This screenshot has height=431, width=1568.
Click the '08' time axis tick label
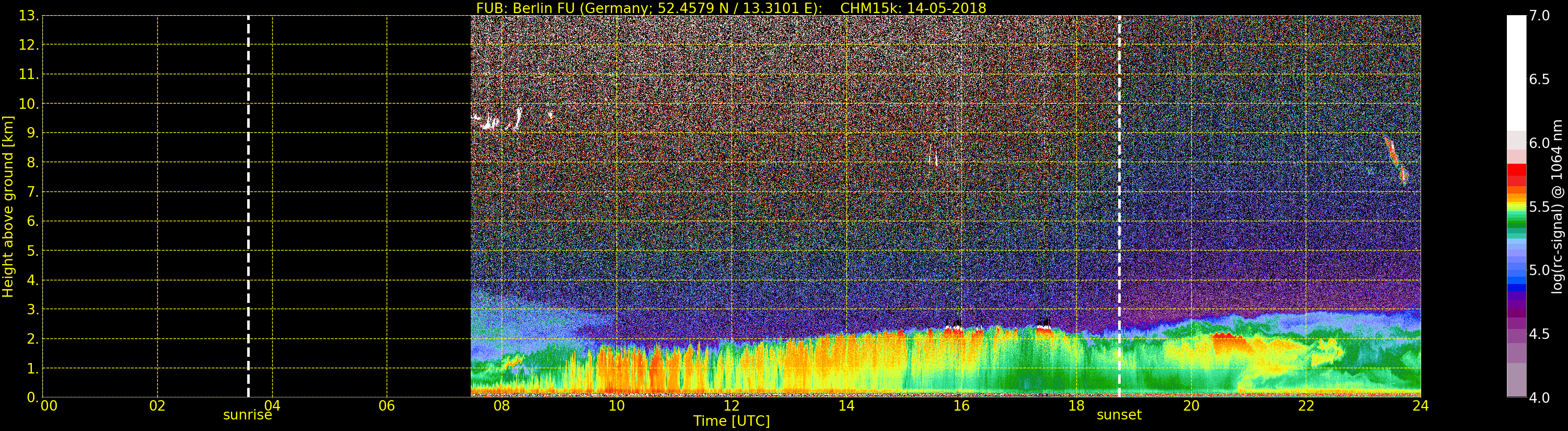click(502, 406)
